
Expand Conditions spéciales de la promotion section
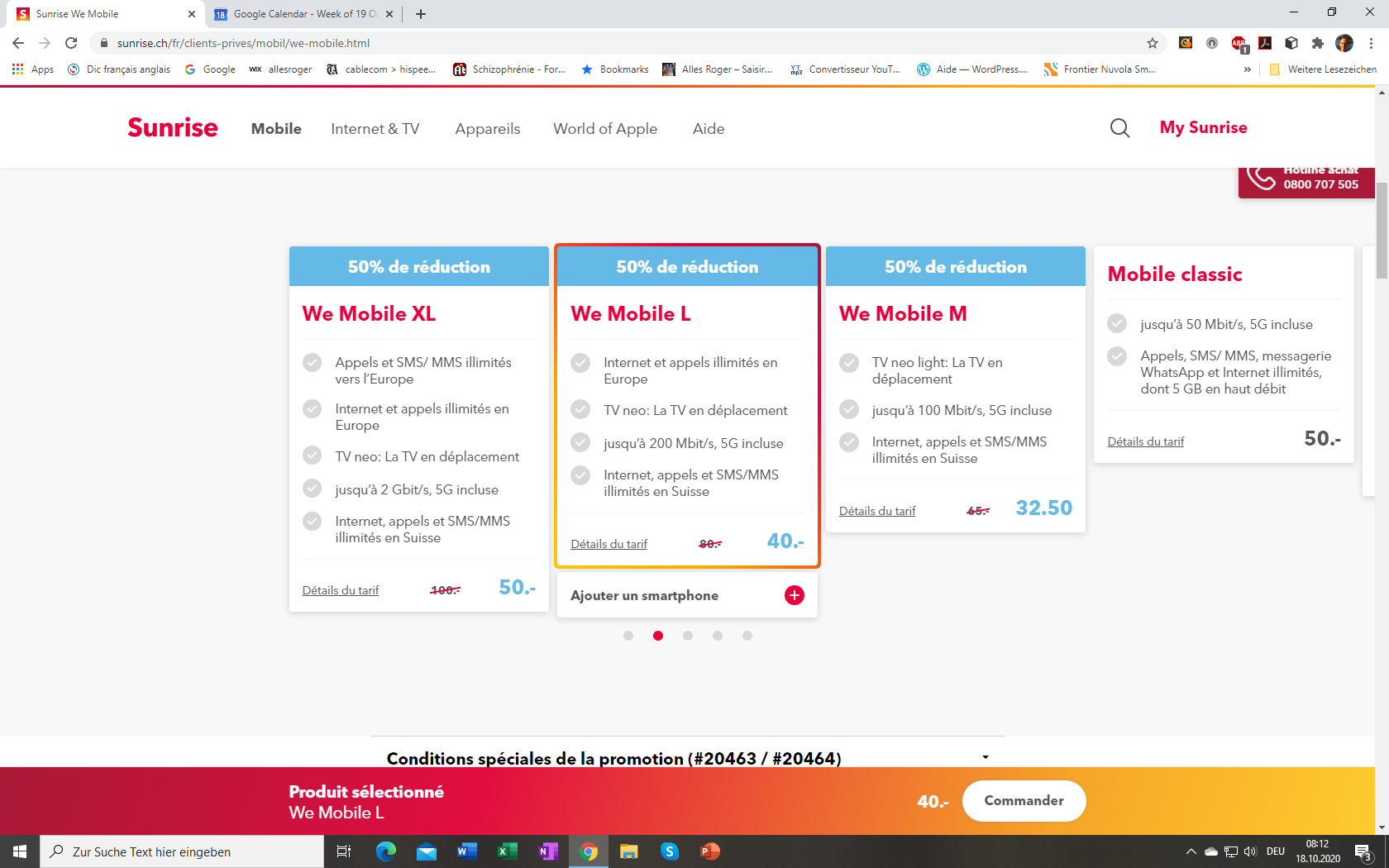pos(985,757)
